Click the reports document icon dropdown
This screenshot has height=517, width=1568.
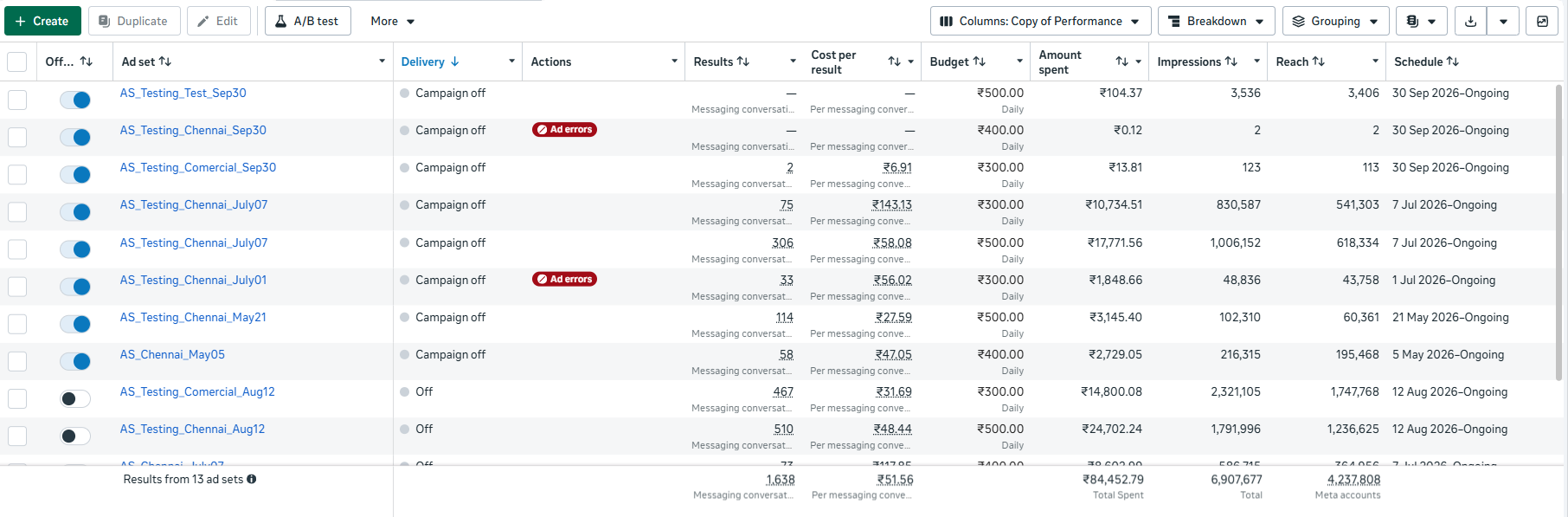[1422, 21]
